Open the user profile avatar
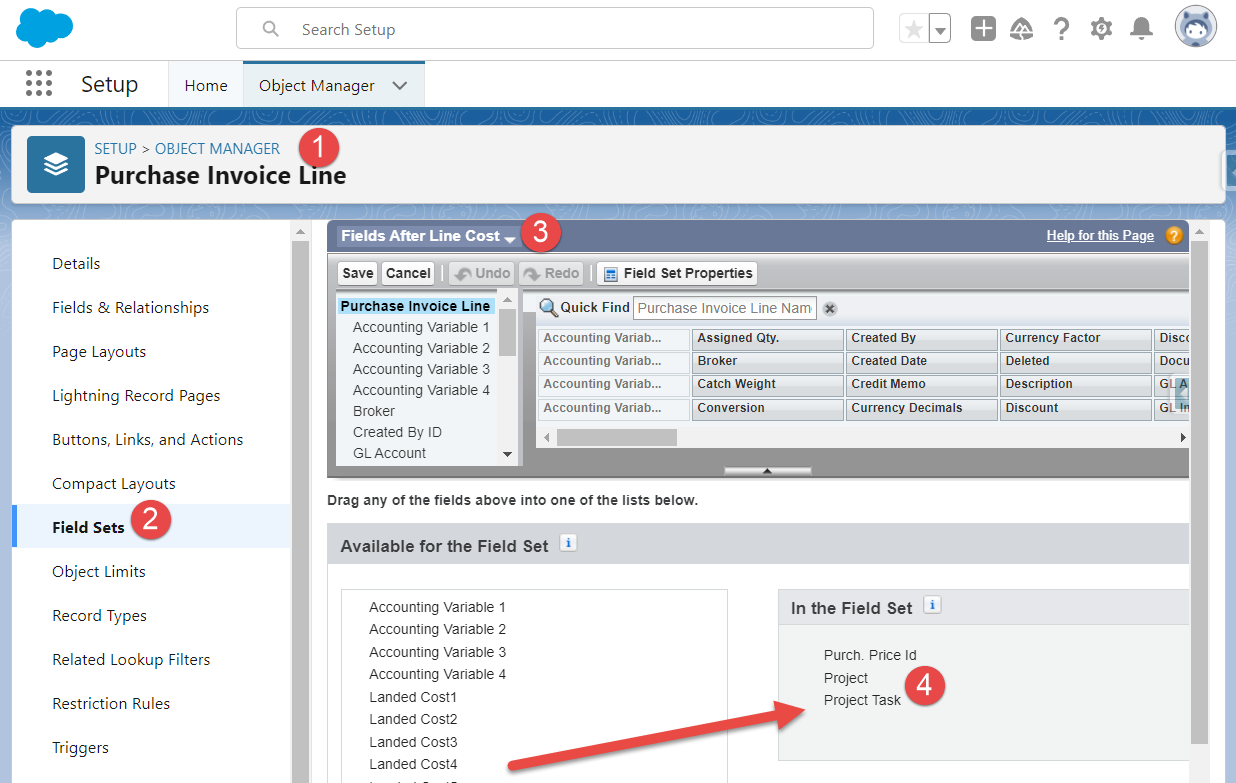Viewport: 1236px width, 783px height. tap(1196, 28)
